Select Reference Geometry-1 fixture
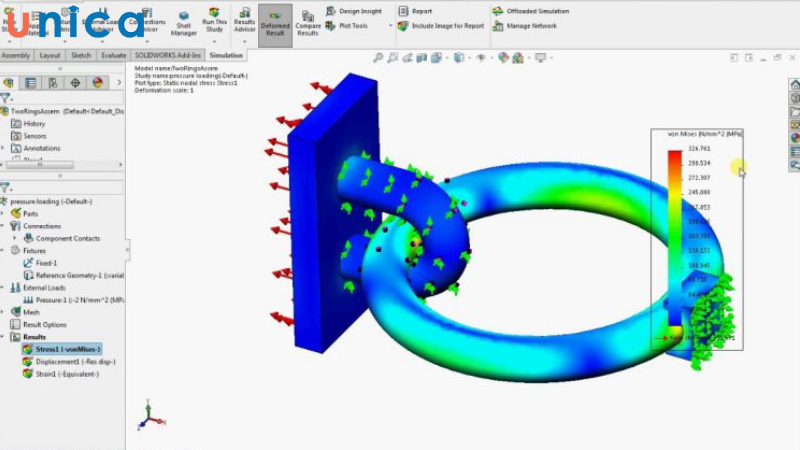This screenshot has width=800, height=450. 73,276
